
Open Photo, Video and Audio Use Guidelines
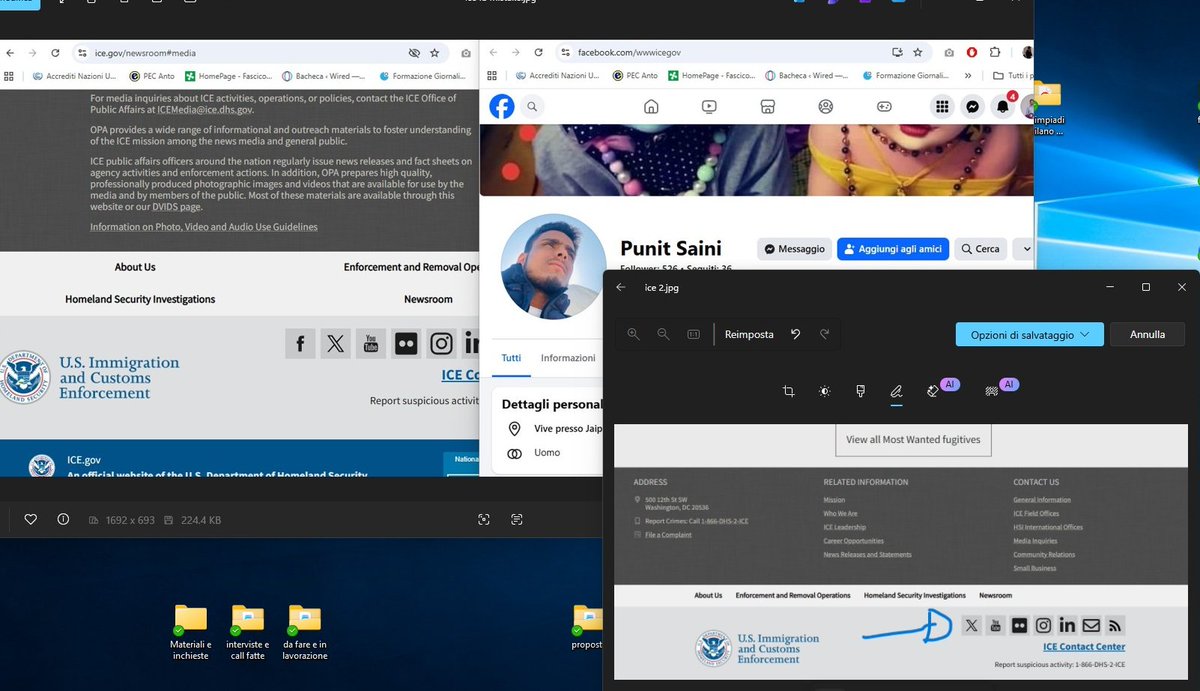pos(204,227)
